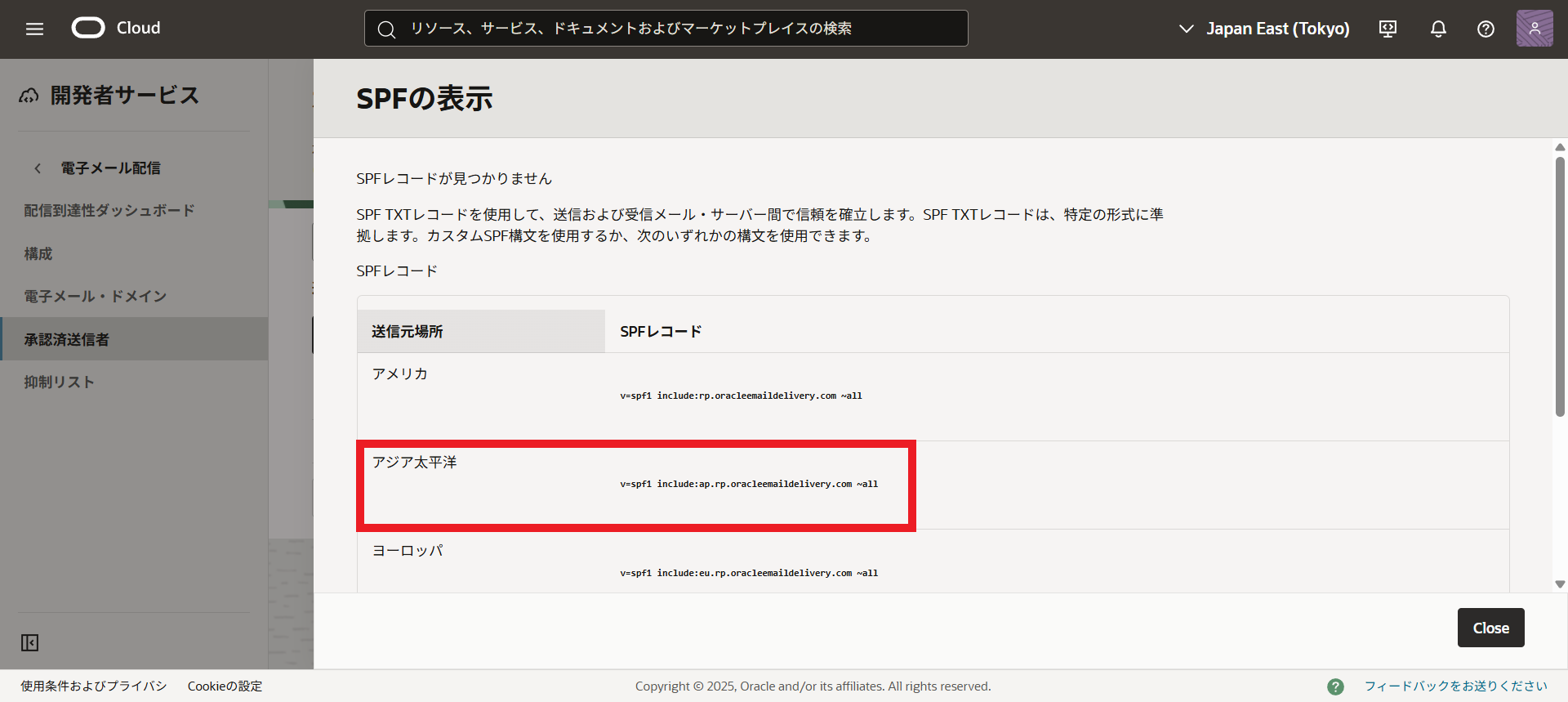Click the search input field

pos(666,29)
